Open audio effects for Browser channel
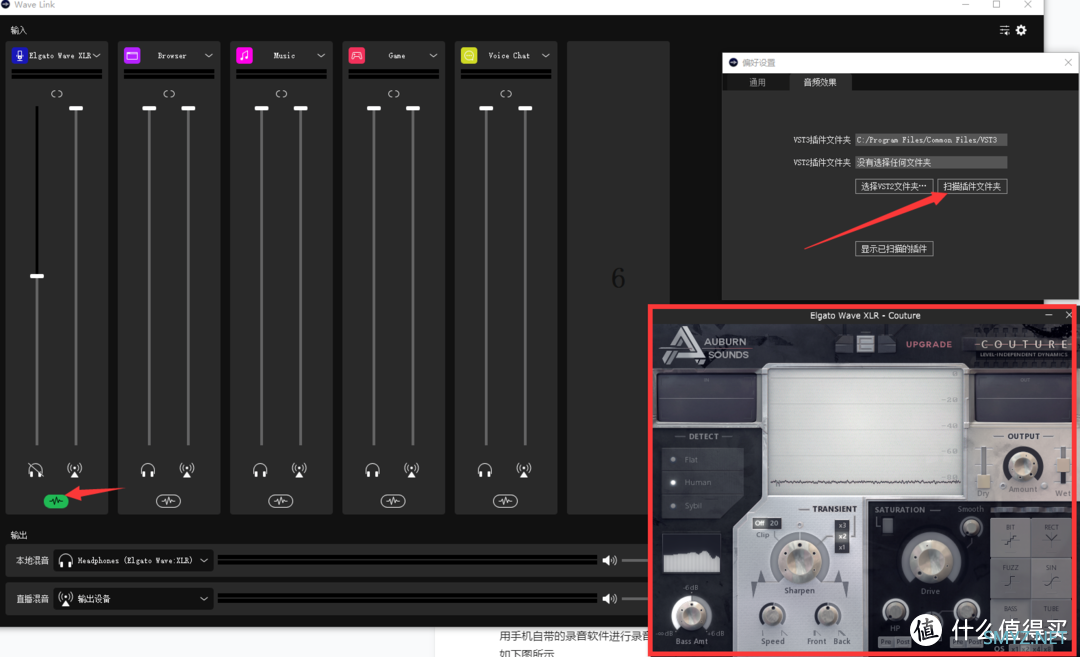 [x=168, y=501]
